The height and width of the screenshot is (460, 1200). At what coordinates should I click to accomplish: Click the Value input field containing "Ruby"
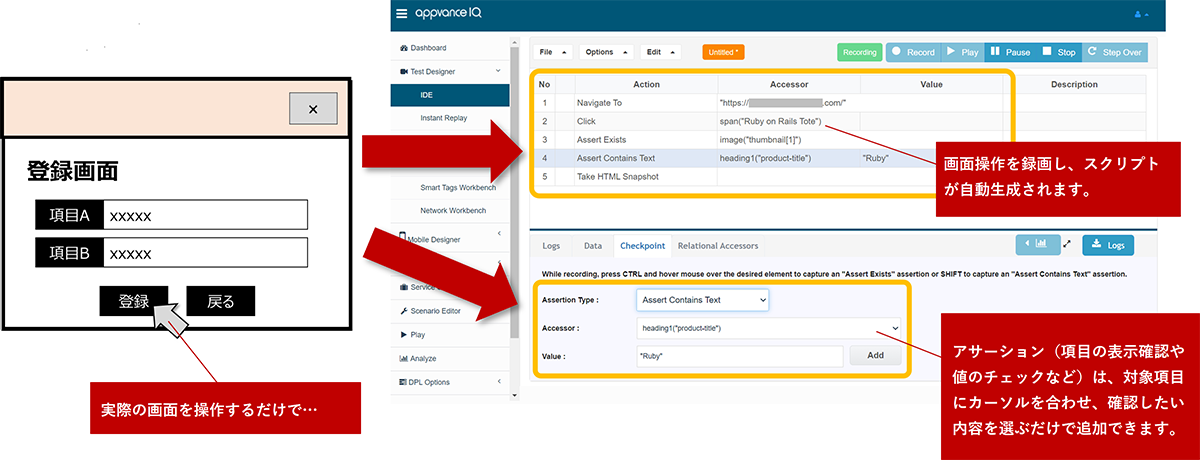[x=739, y=356]
